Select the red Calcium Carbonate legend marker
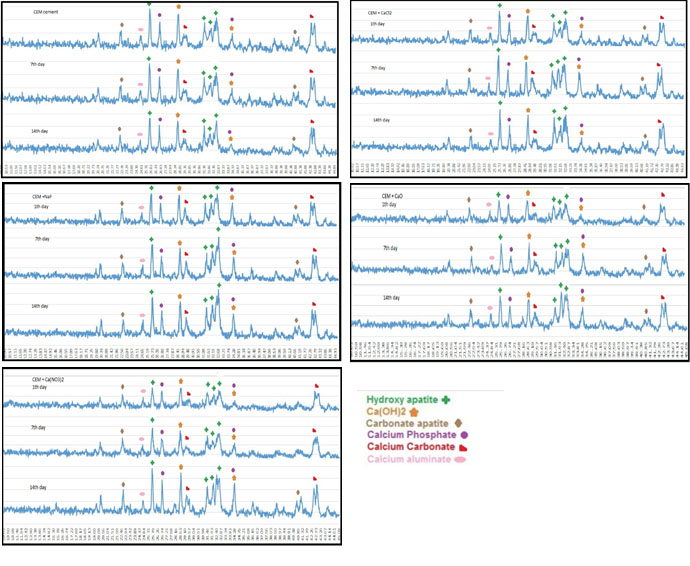Screen dimensions: 690x566 [x=465, y=447]
